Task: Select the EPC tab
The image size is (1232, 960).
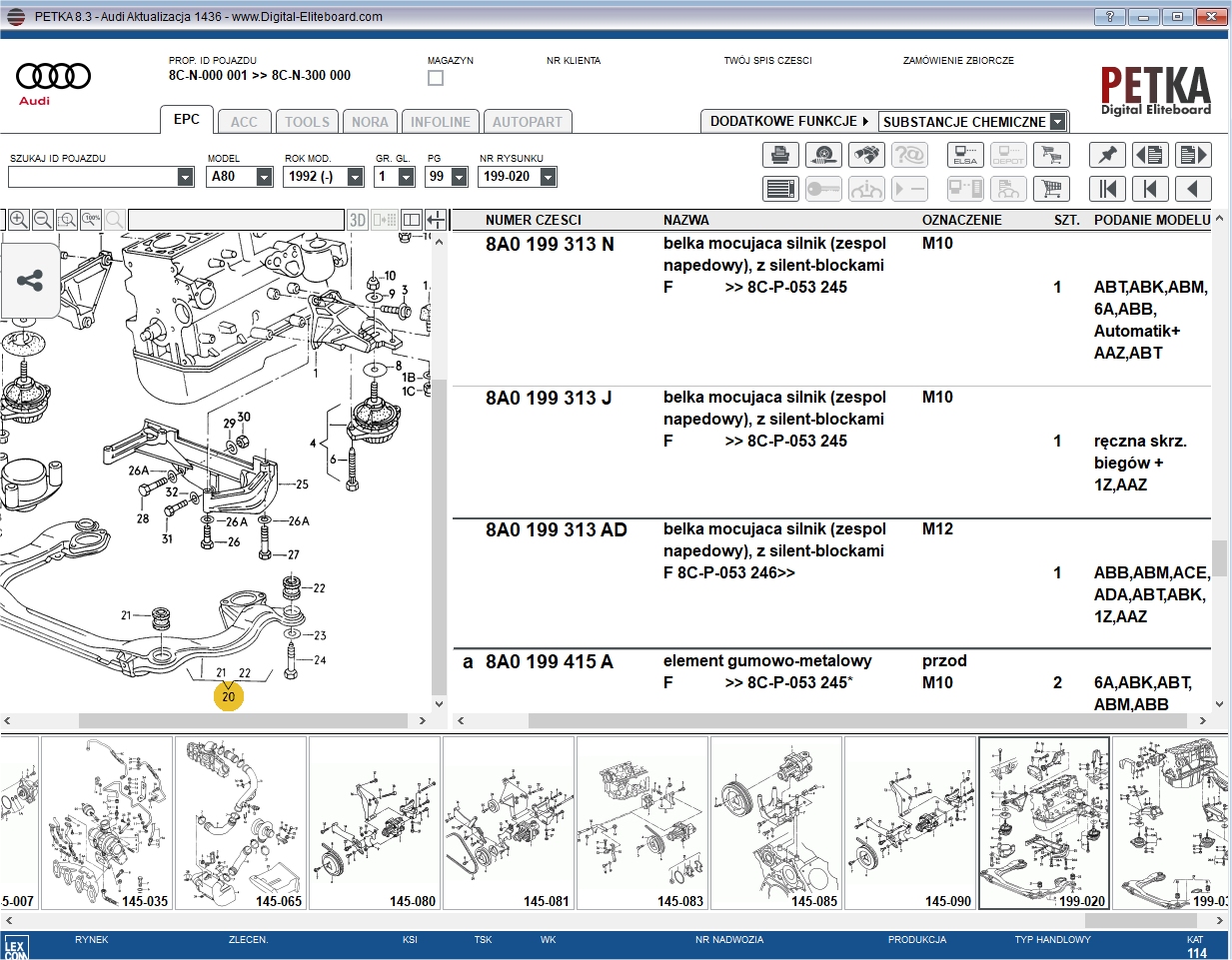Action: pos(186,120)
